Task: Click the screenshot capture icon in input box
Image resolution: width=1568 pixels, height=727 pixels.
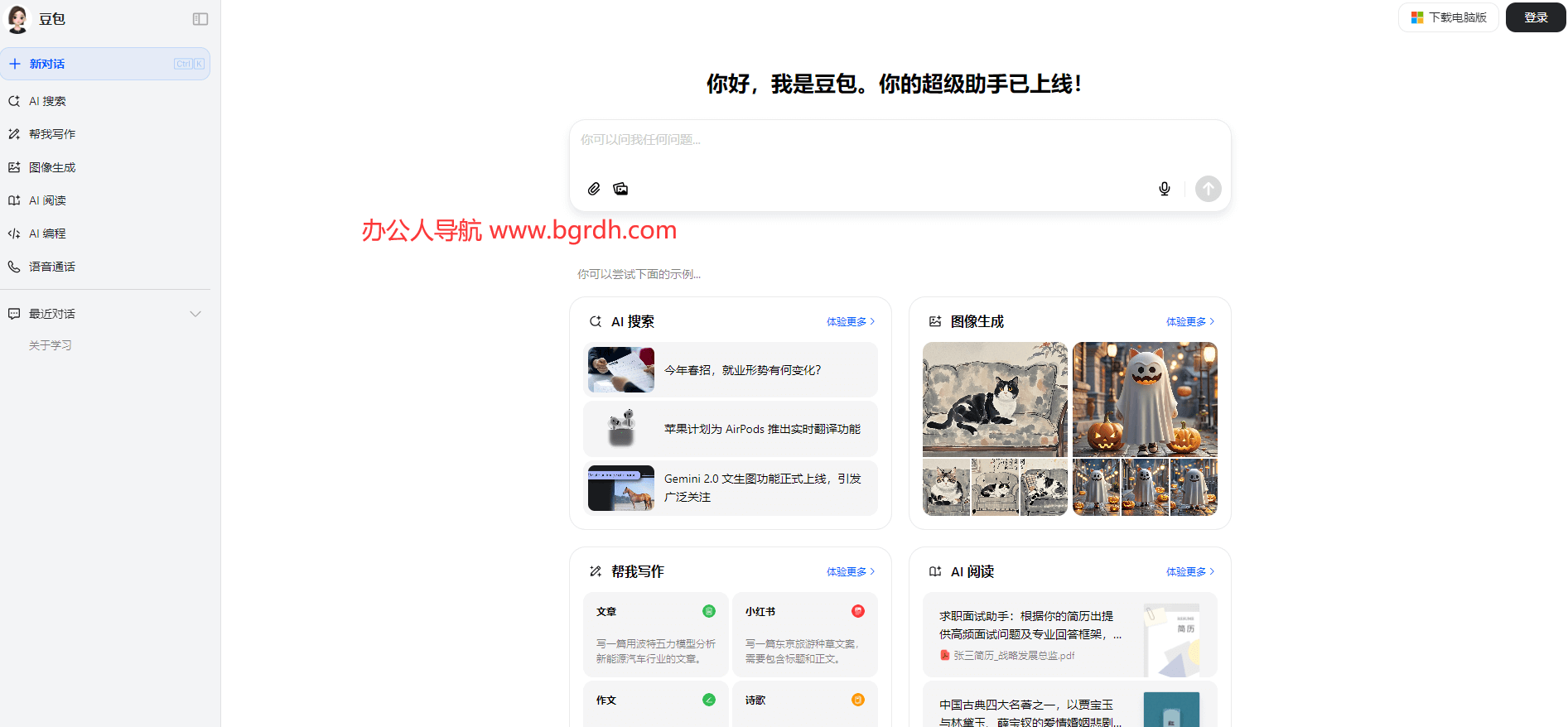Action: pos(620,189)
